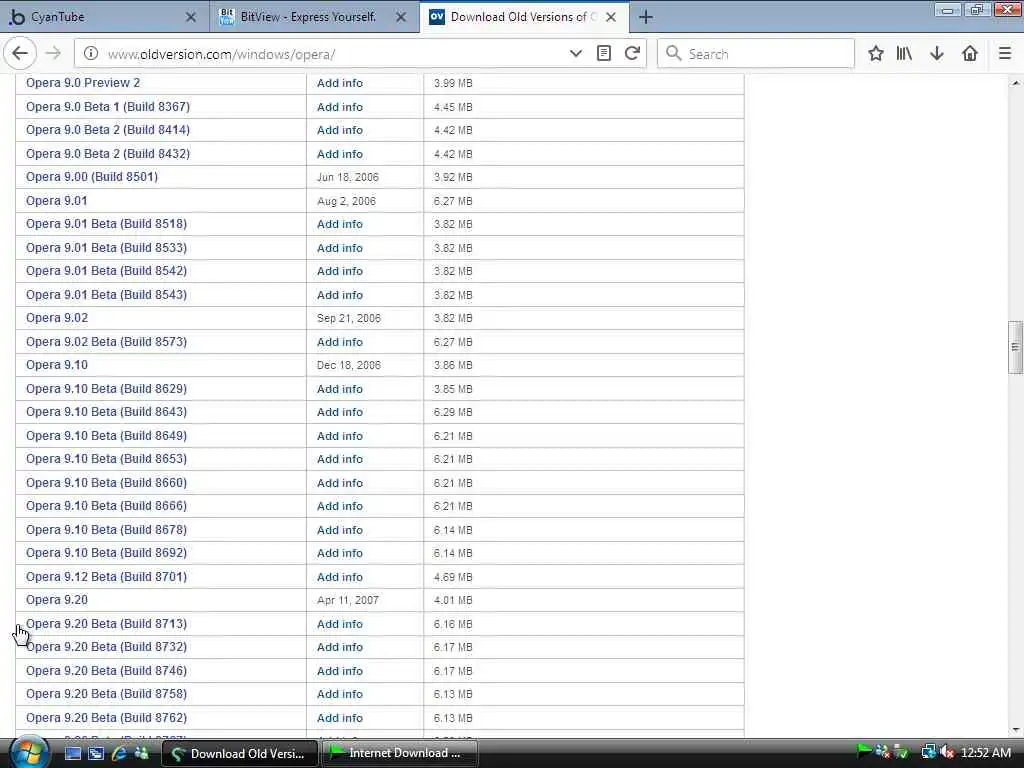
Task: Click the Sep 21, 2006 date cell
Action: [x=349, y=318]
